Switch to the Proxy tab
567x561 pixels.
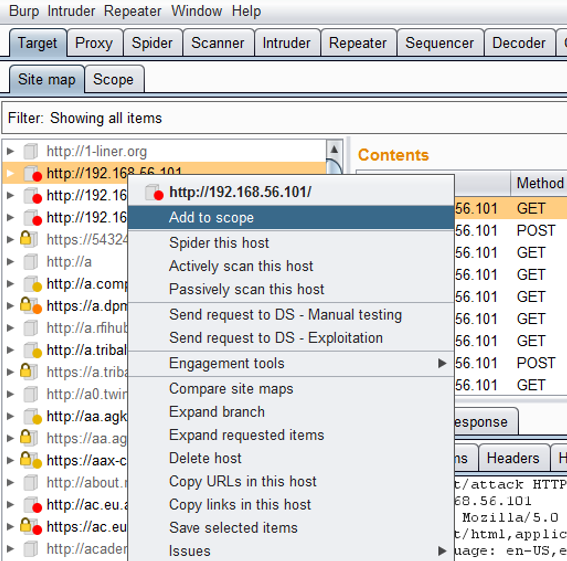pyautogui.click(x=94, y=43)
